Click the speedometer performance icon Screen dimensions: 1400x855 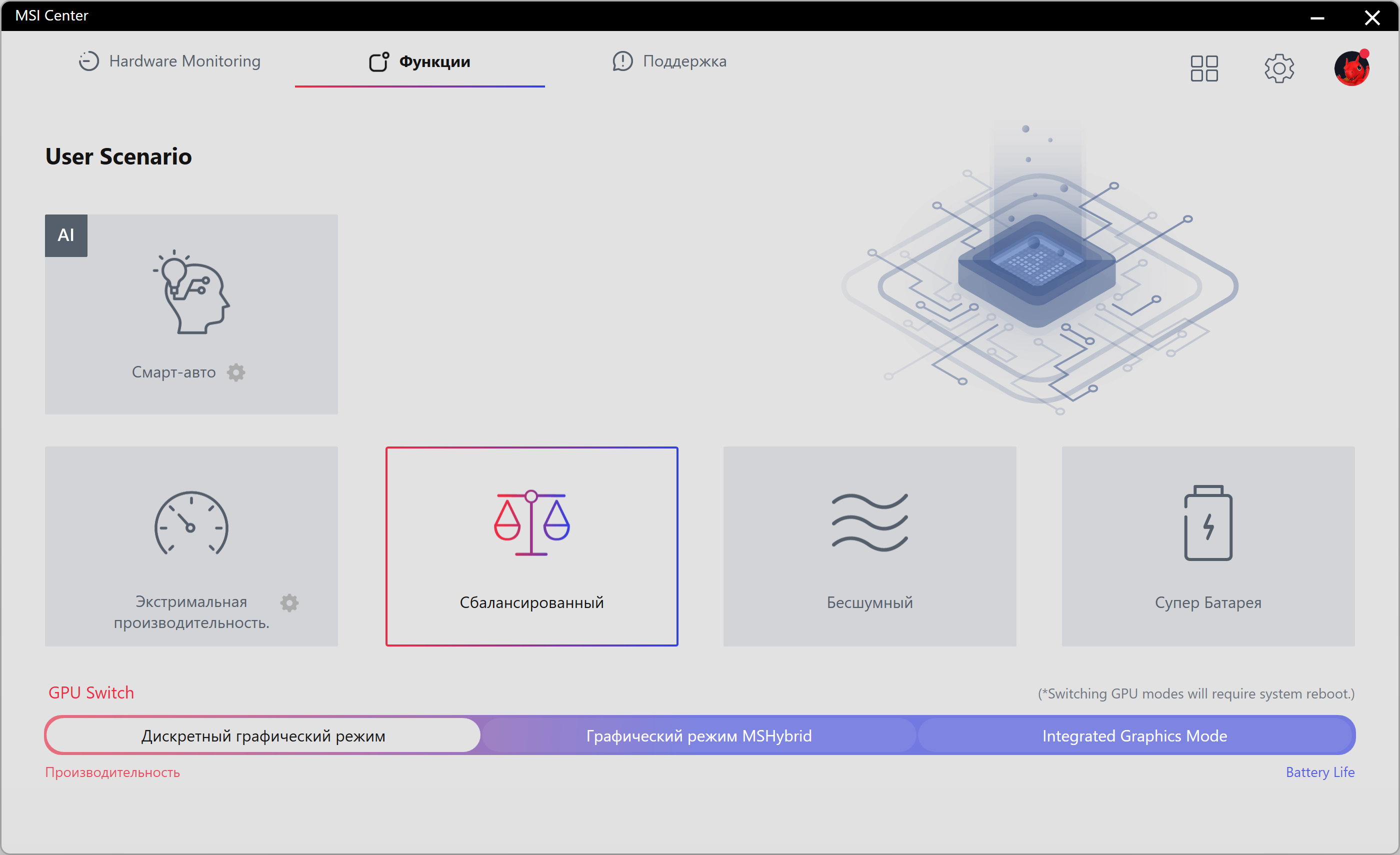[191, 523]
